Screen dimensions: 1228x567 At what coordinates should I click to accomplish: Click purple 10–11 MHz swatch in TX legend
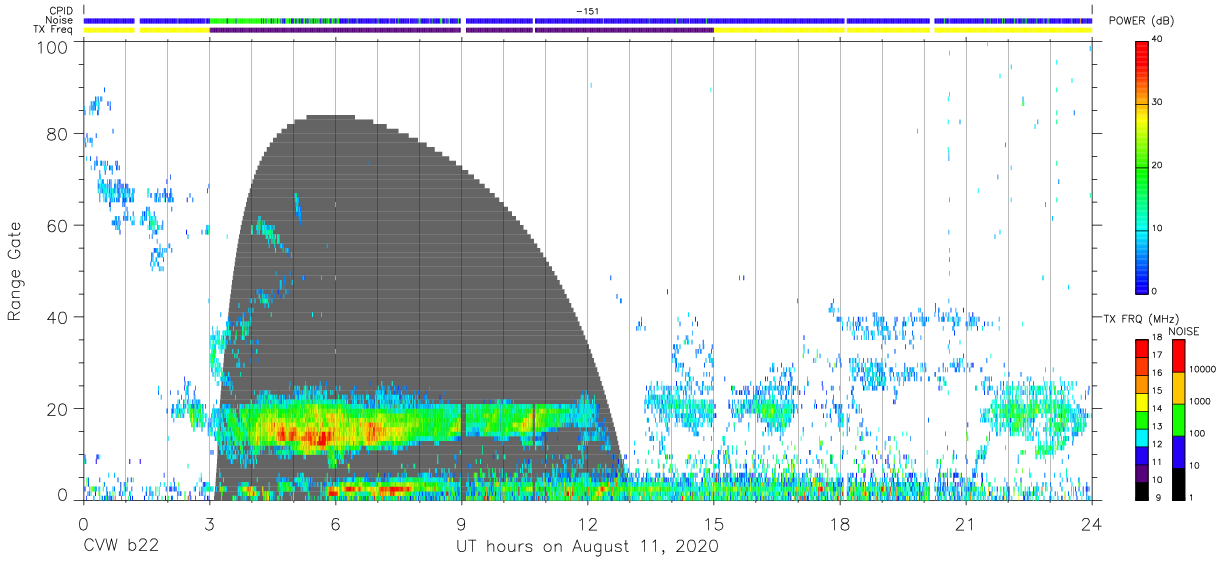click(1142, 473)
